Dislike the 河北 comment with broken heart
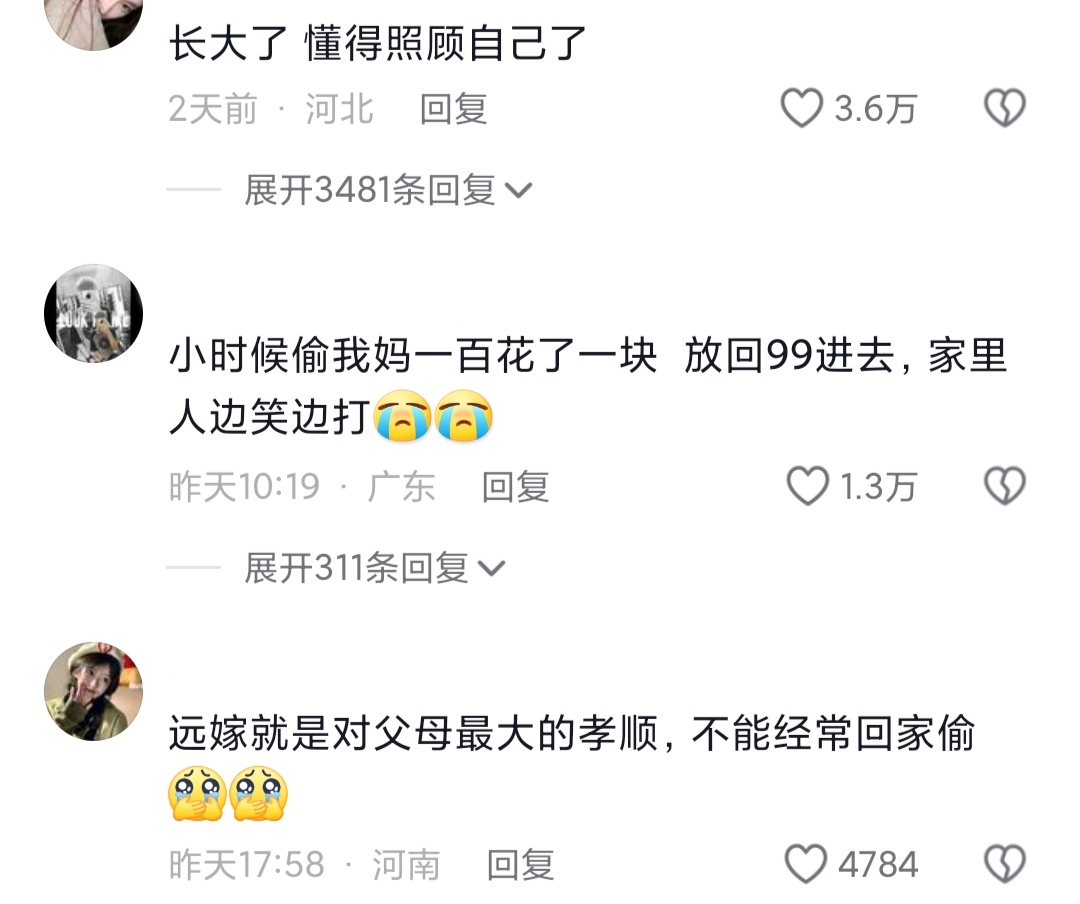Screen dimensions: 1080x904 pos(1004,108)
